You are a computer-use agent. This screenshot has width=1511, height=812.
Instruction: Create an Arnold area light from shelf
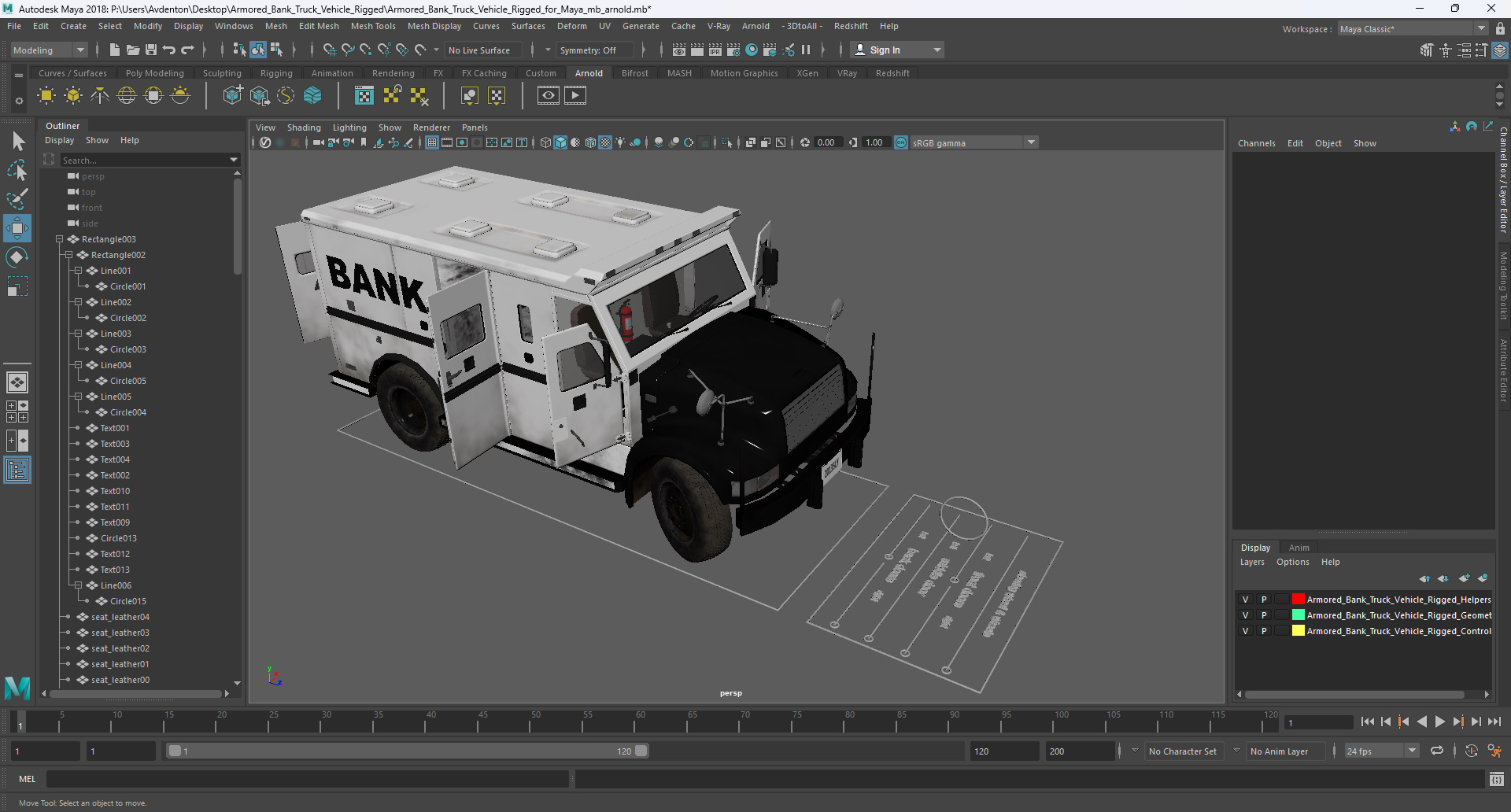46,96
